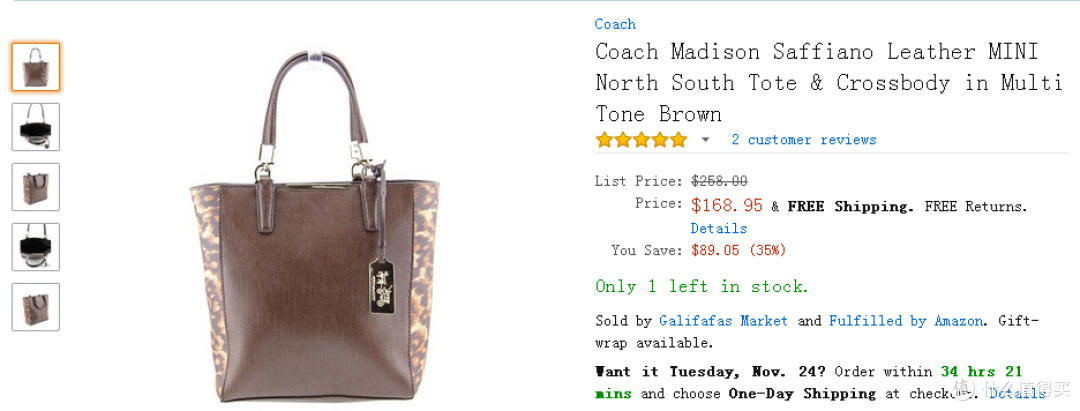
Task: Open the Coach brand link
Action: tap(615, 24)
